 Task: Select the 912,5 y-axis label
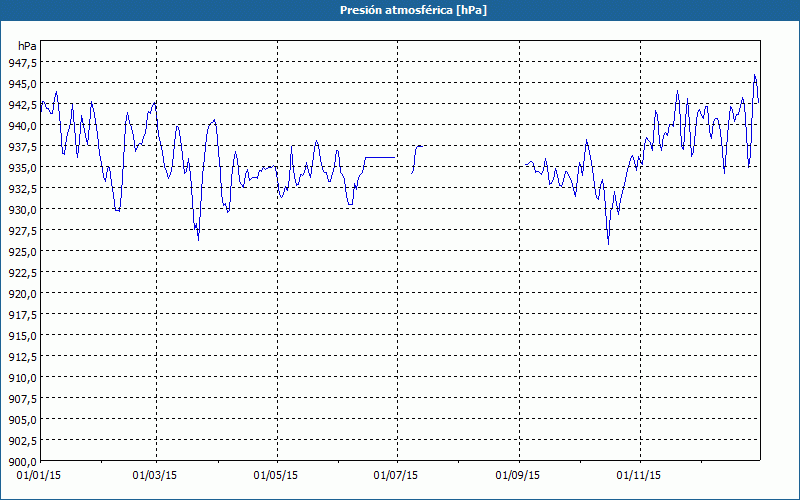(22, 357)
